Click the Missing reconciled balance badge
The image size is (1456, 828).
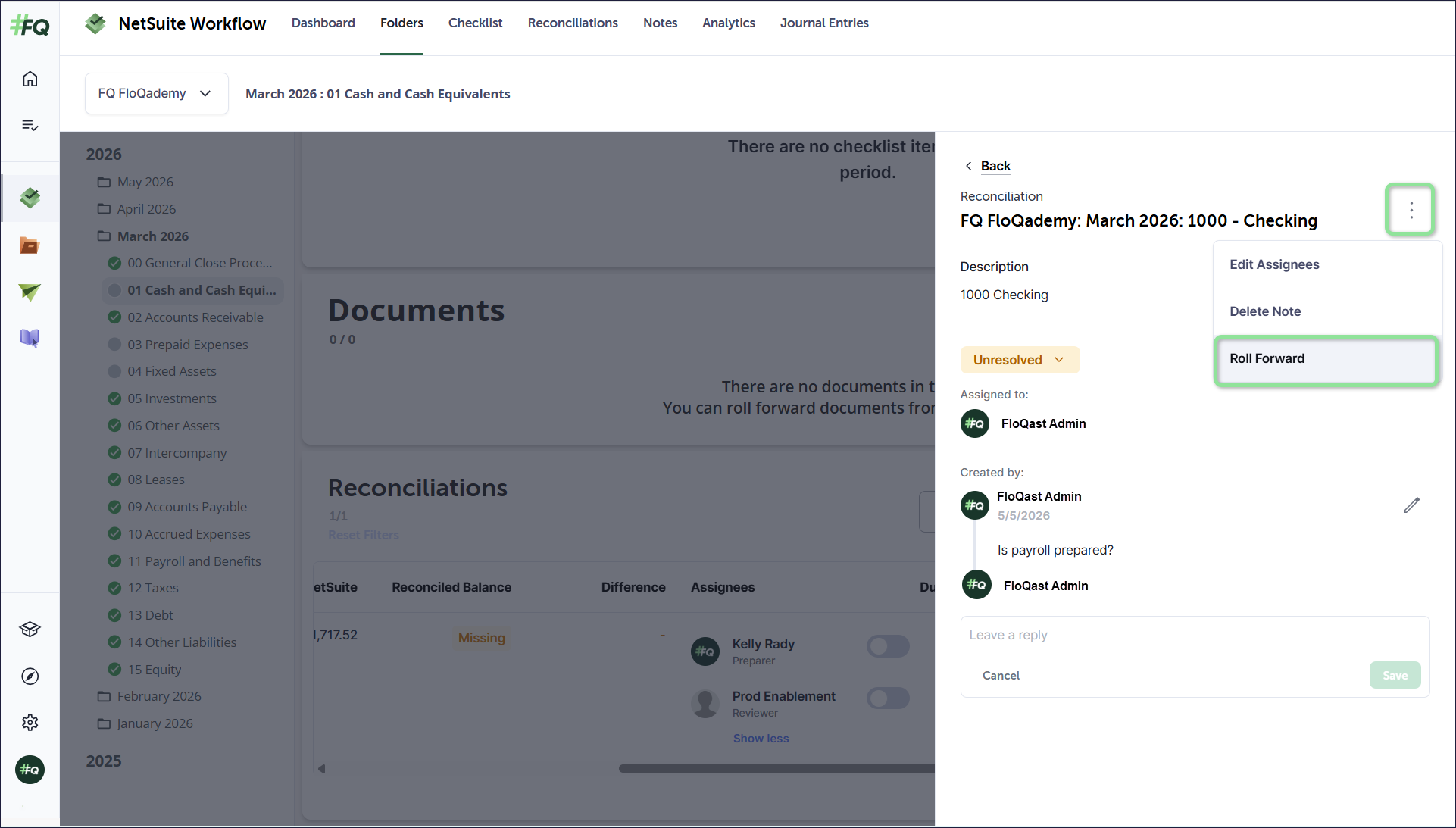(481, 638)
